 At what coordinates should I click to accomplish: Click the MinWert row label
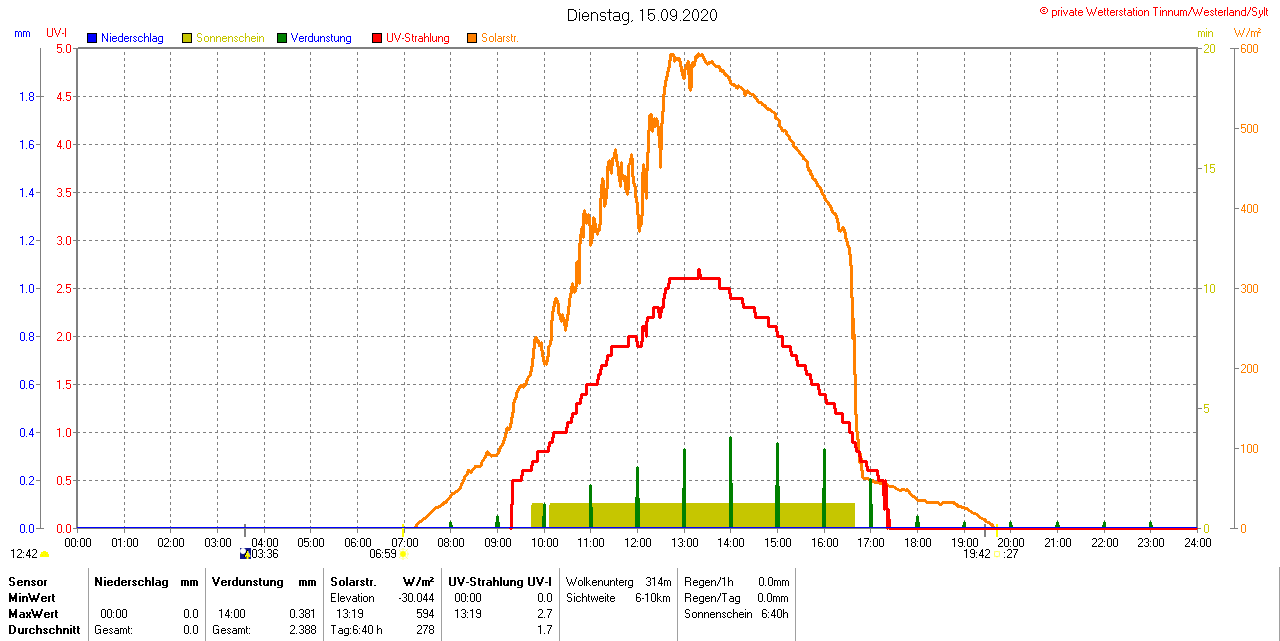coord(34,597)
